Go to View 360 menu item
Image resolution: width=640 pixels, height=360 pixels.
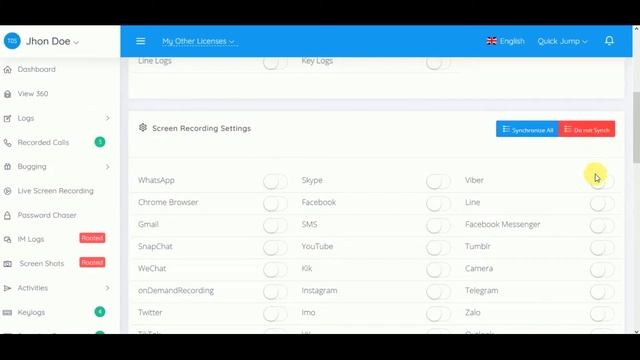coord(33,94)
